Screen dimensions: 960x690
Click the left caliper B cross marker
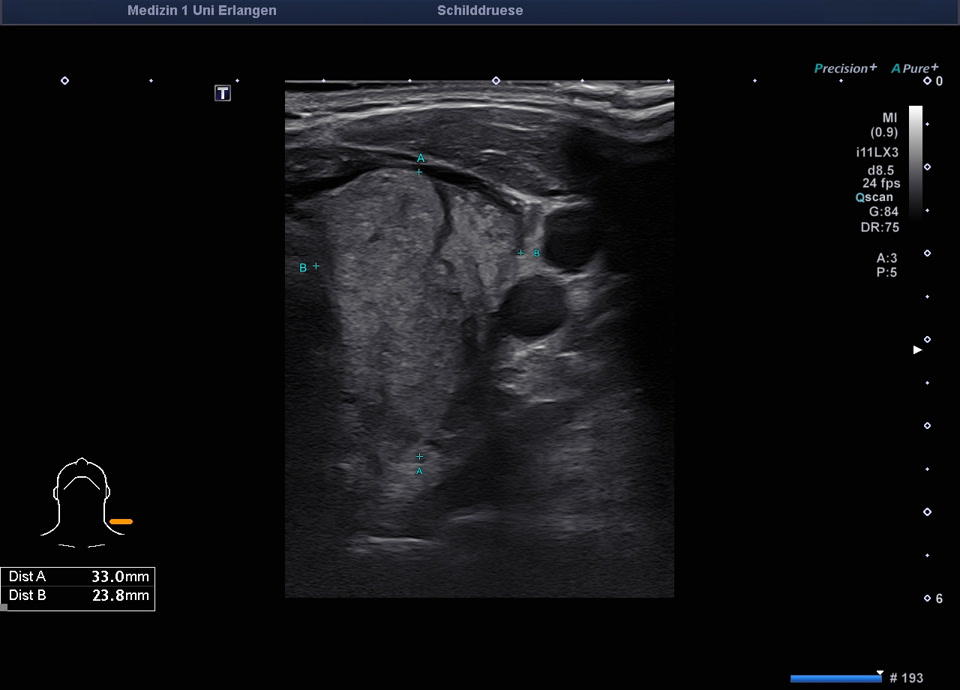click(x=316, y=266)
